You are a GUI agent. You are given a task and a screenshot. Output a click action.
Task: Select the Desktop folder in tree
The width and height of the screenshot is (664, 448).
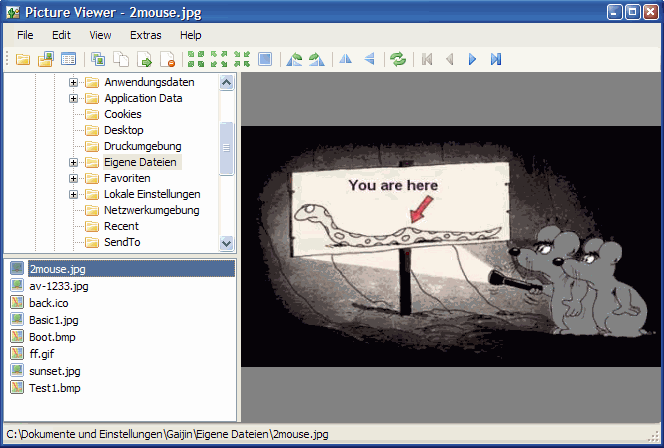pos(124,130)
